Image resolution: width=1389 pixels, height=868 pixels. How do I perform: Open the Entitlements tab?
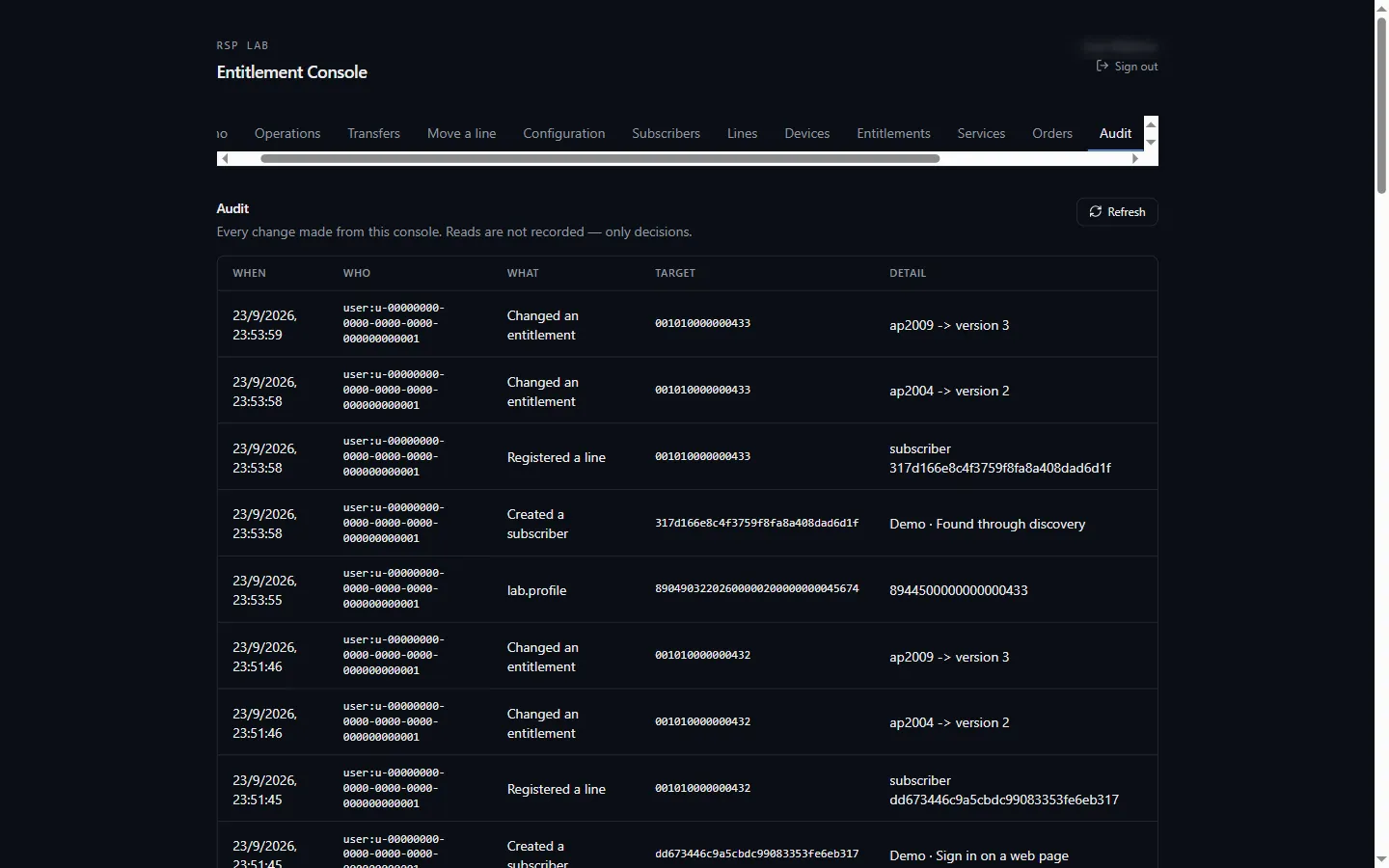893,133
